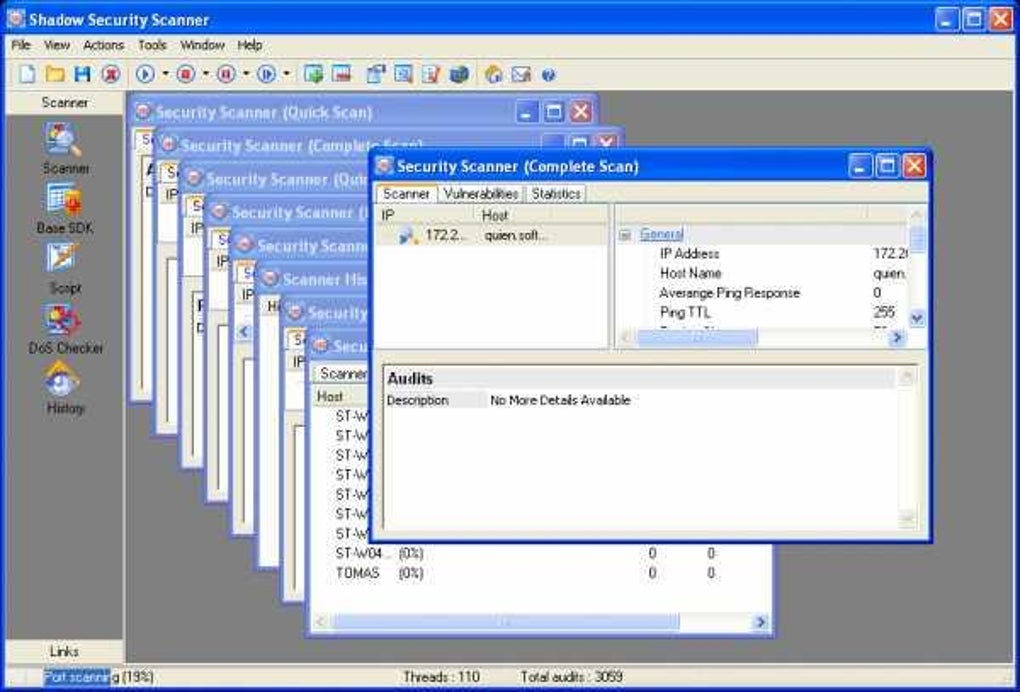The image size is (1020, 692).
Task: Click the General link in details pane
Action: click(661, 234)
